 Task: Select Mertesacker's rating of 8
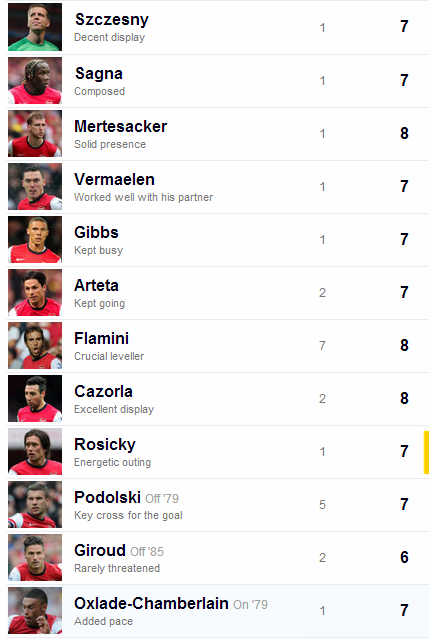coord(404,133)
